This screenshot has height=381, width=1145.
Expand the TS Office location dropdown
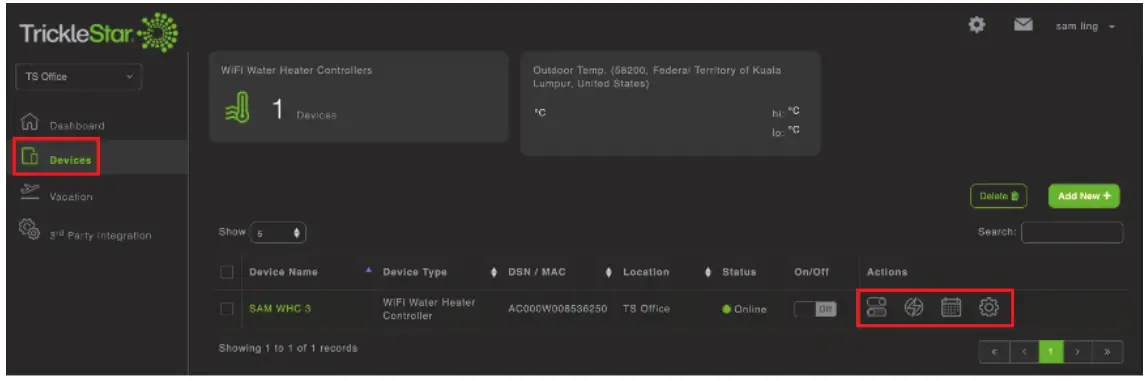click(x=78, y=77)
